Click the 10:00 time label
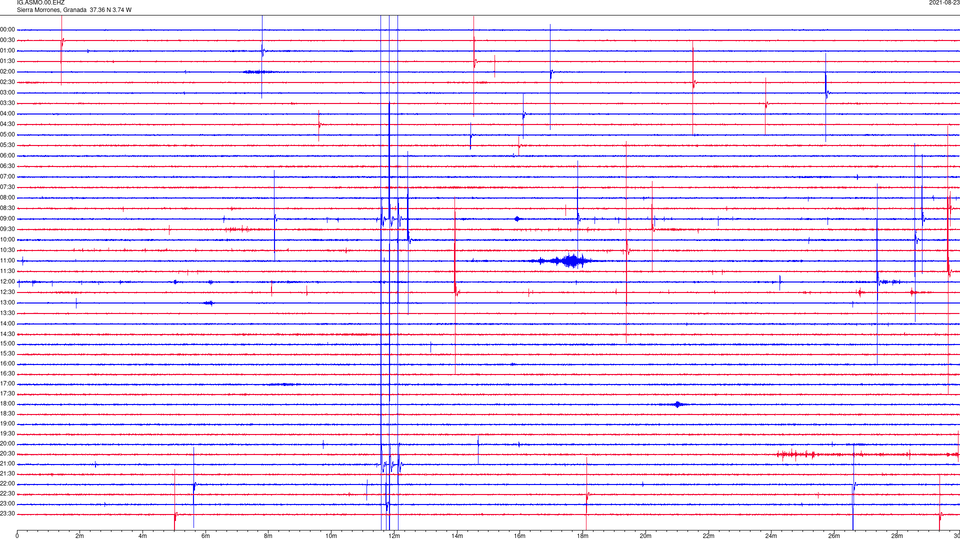This screenshot has width=960, height=540. point(8,240)
